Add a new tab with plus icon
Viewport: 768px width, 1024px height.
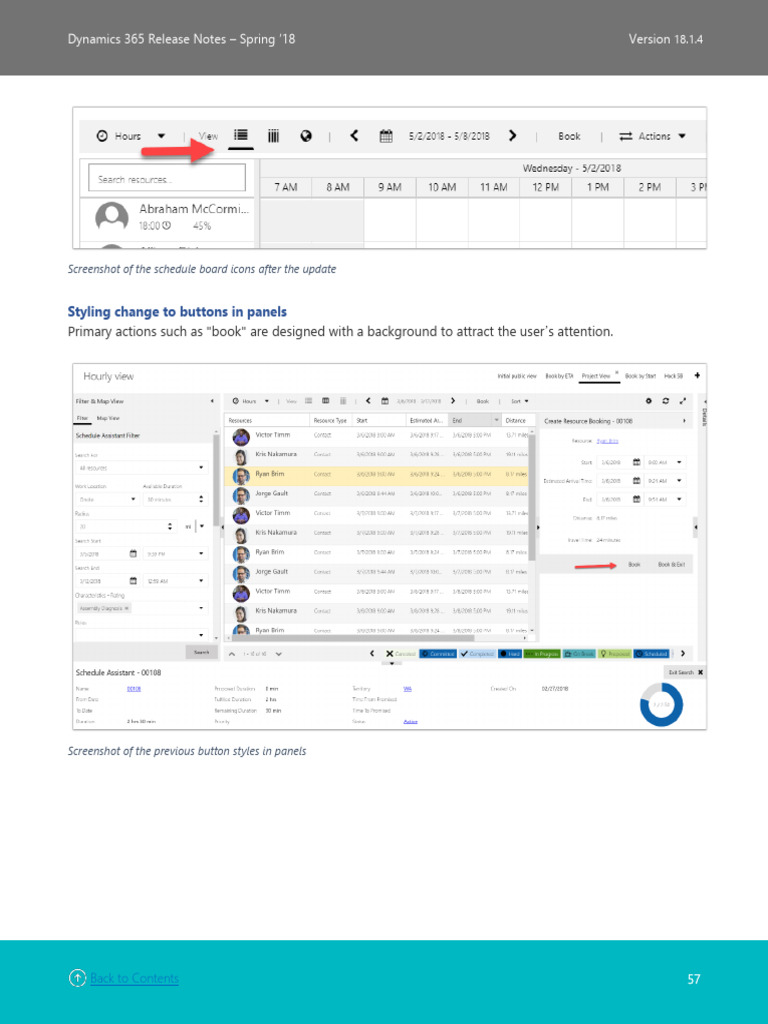[x=697, y=376]
